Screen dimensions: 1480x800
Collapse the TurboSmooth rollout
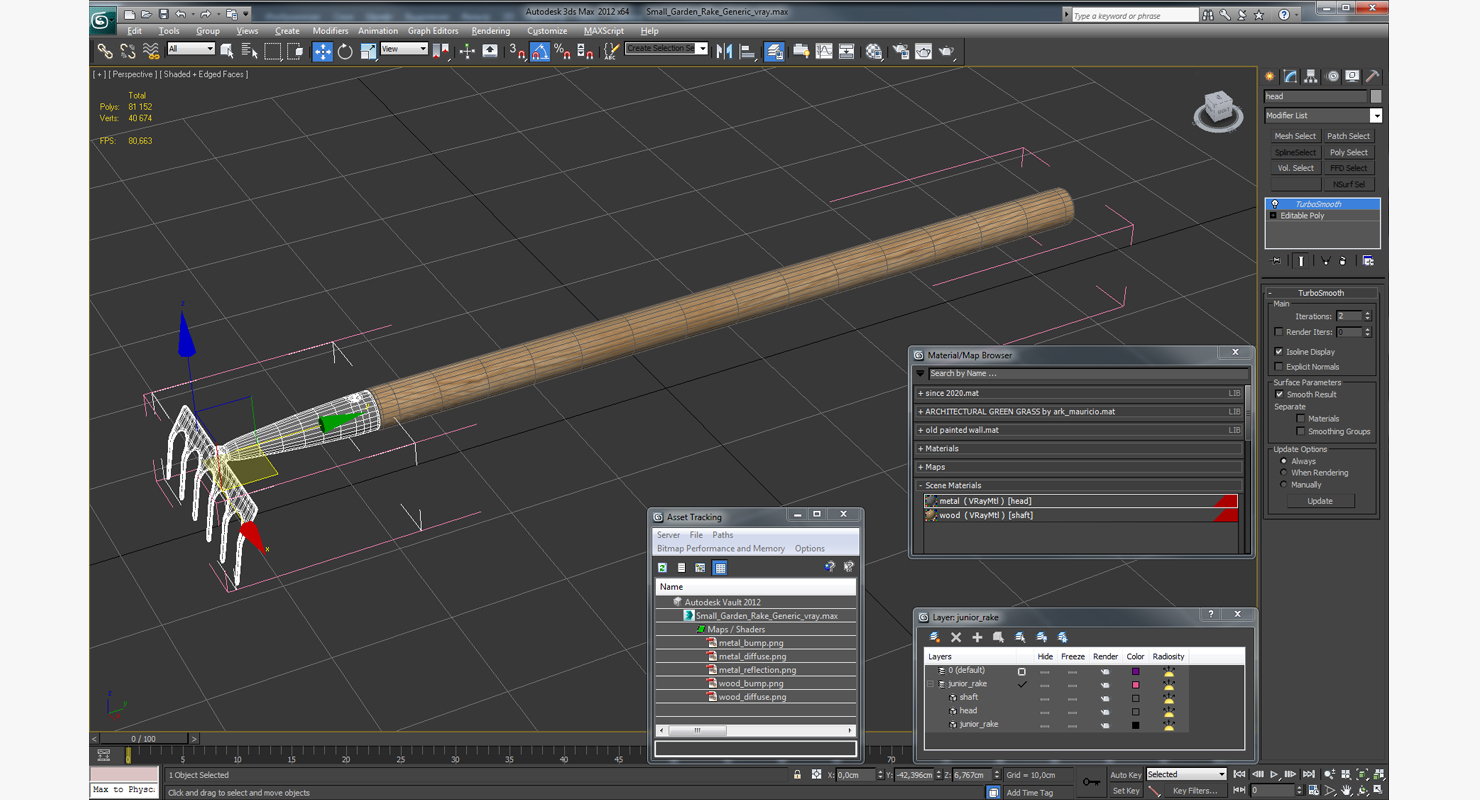pyautogui.click(x=1321, y=293)
